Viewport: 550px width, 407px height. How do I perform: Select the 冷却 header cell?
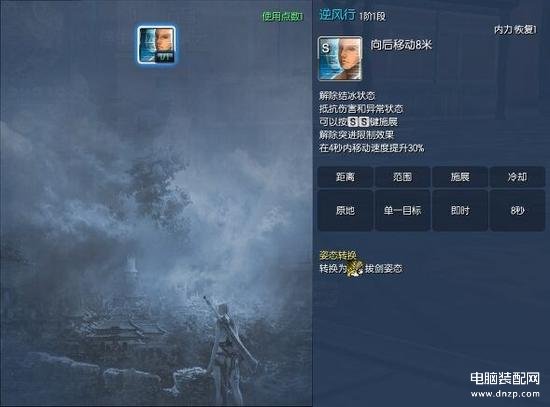pyautogui.click(x=517, y=177)
